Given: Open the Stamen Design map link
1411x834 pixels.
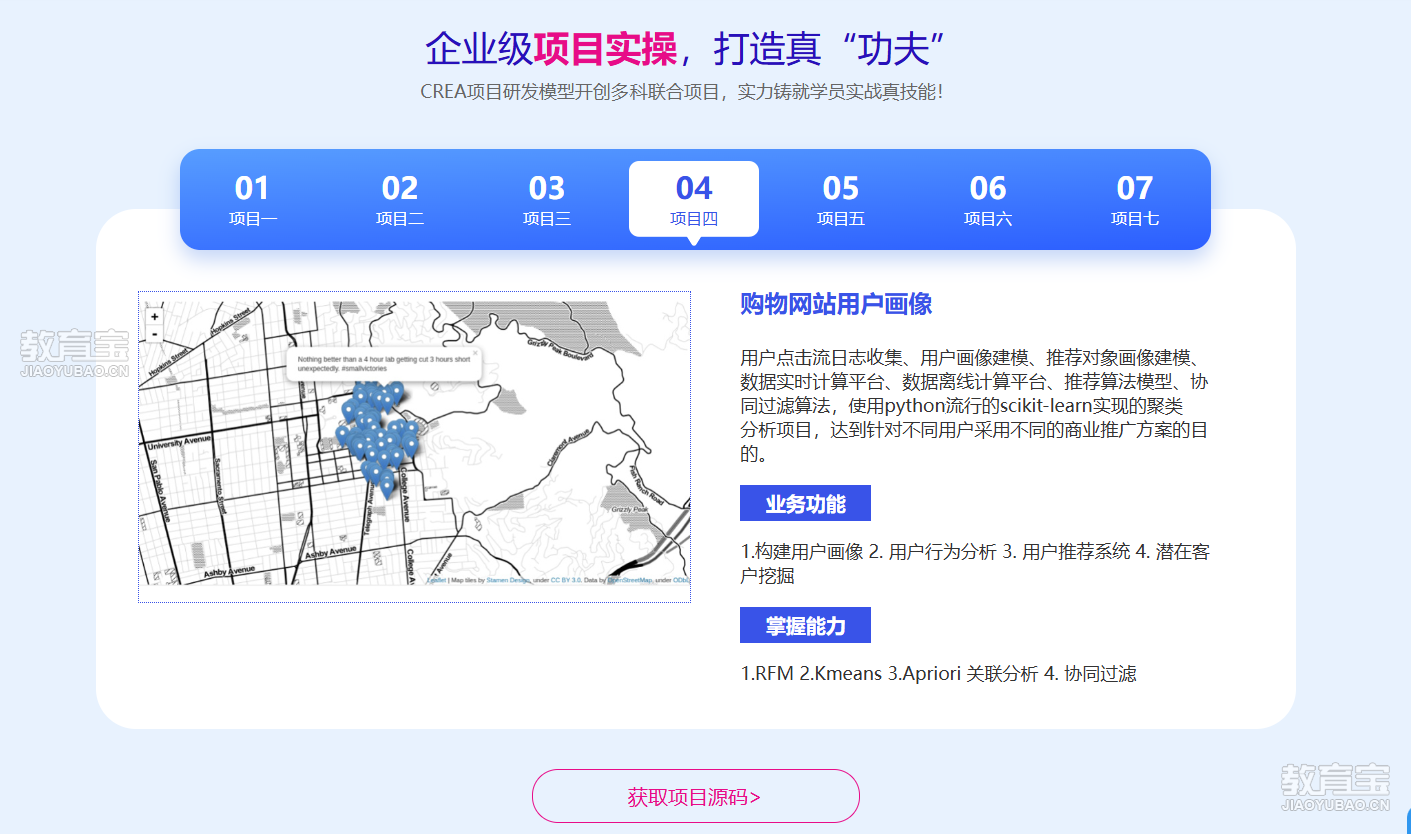Looking at the screenshot, I should [x=508, y=580].
